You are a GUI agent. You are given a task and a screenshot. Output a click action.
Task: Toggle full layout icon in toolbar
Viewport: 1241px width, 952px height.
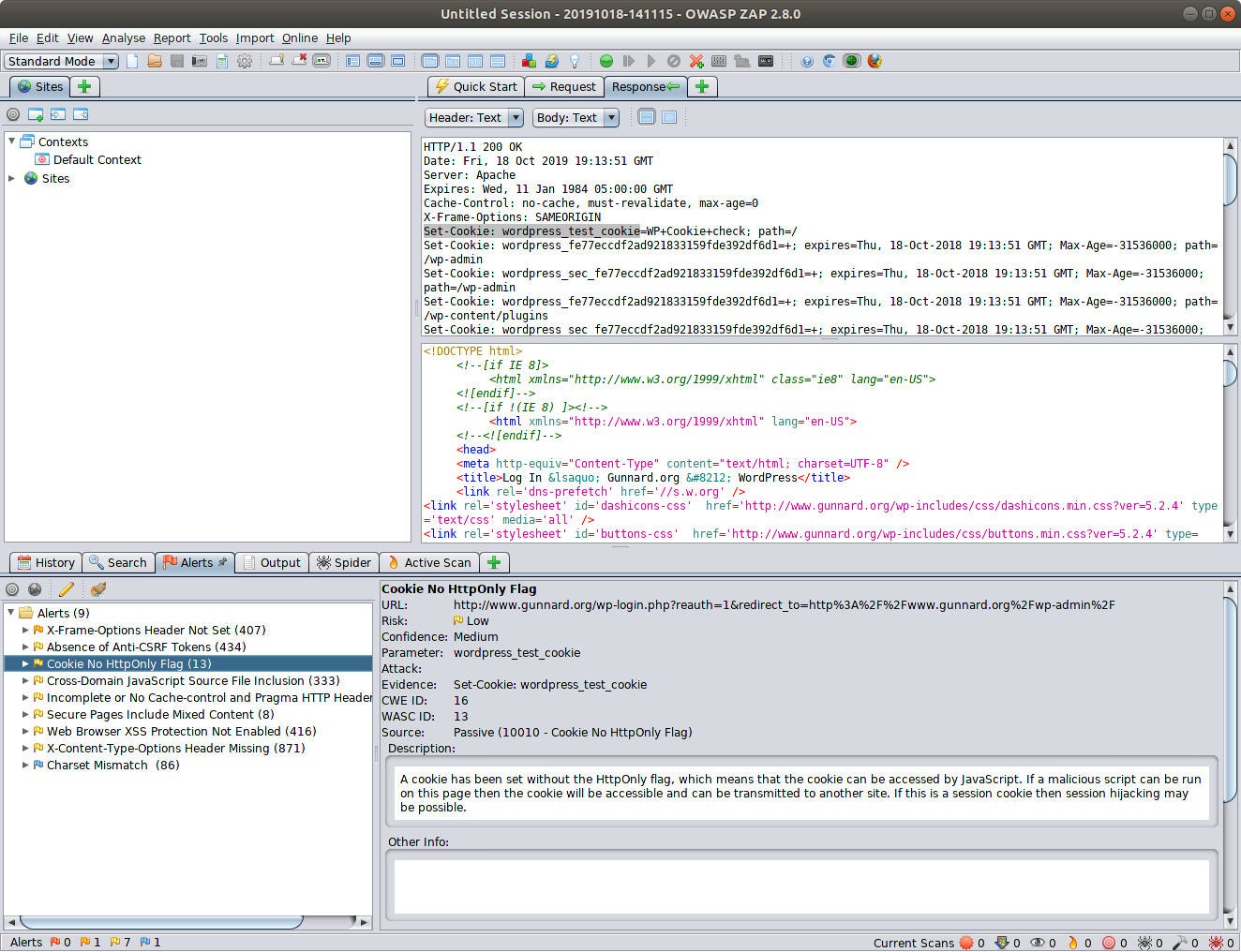click(x=398, y=61)
